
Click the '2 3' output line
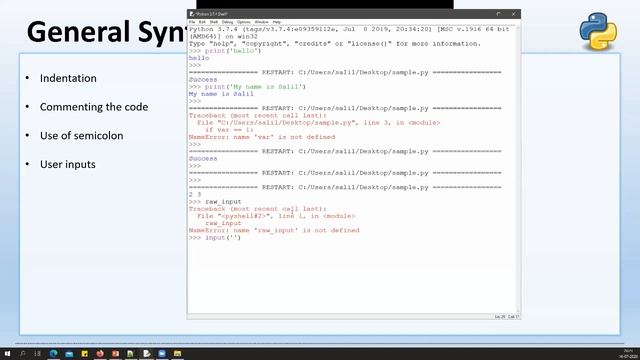click(195, 195)
